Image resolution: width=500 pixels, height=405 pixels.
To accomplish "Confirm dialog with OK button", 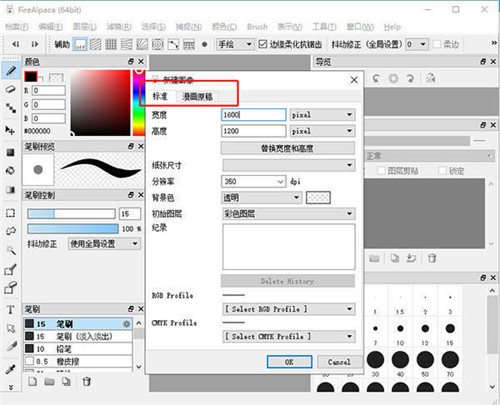I will click(289, 362).
